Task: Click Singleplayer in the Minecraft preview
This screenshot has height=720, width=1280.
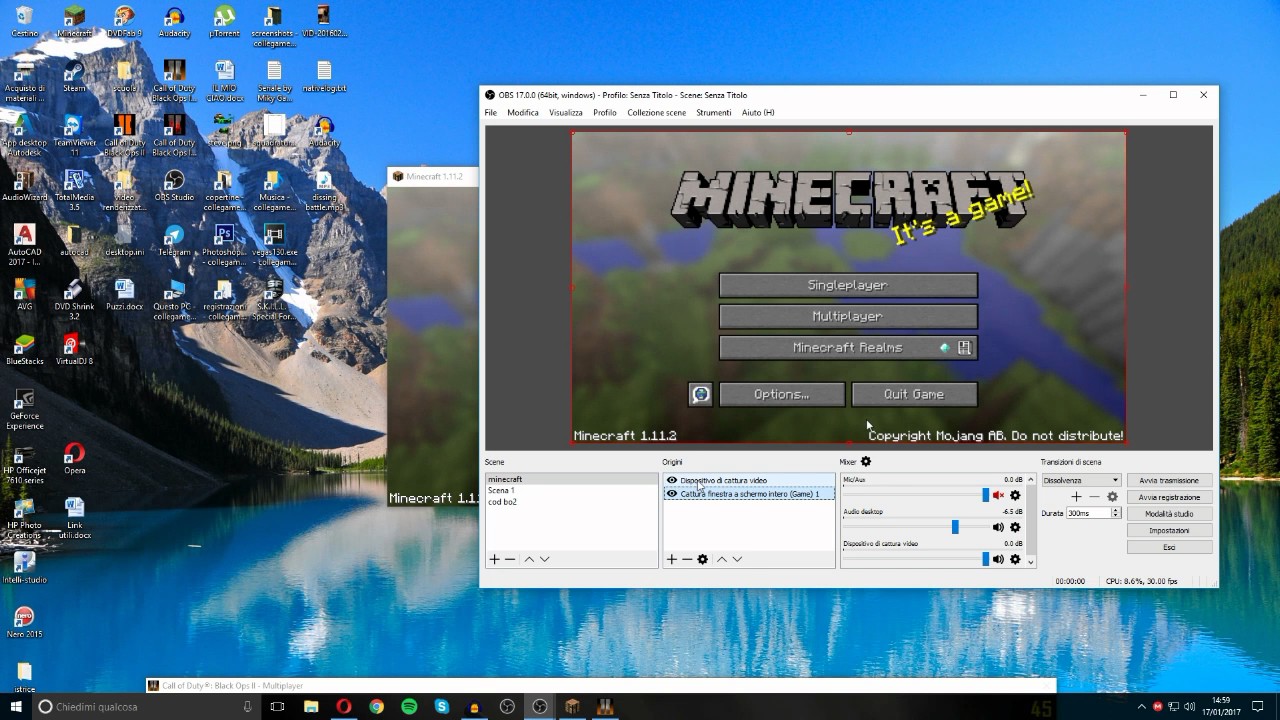Action: tap(848, 285)
